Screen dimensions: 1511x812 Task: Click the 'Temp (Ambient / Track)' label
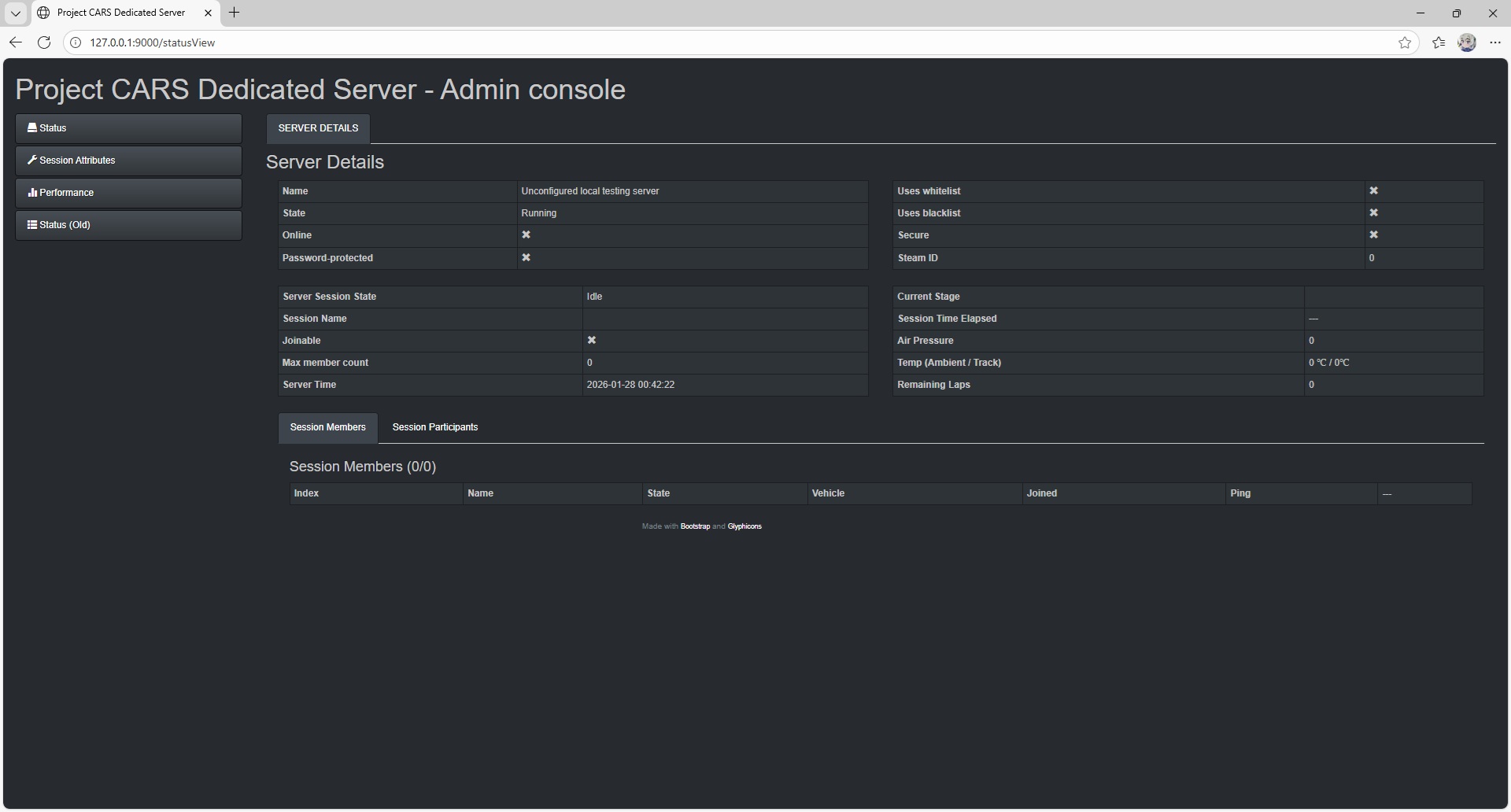pyautogui.click(x=949, y=363)
